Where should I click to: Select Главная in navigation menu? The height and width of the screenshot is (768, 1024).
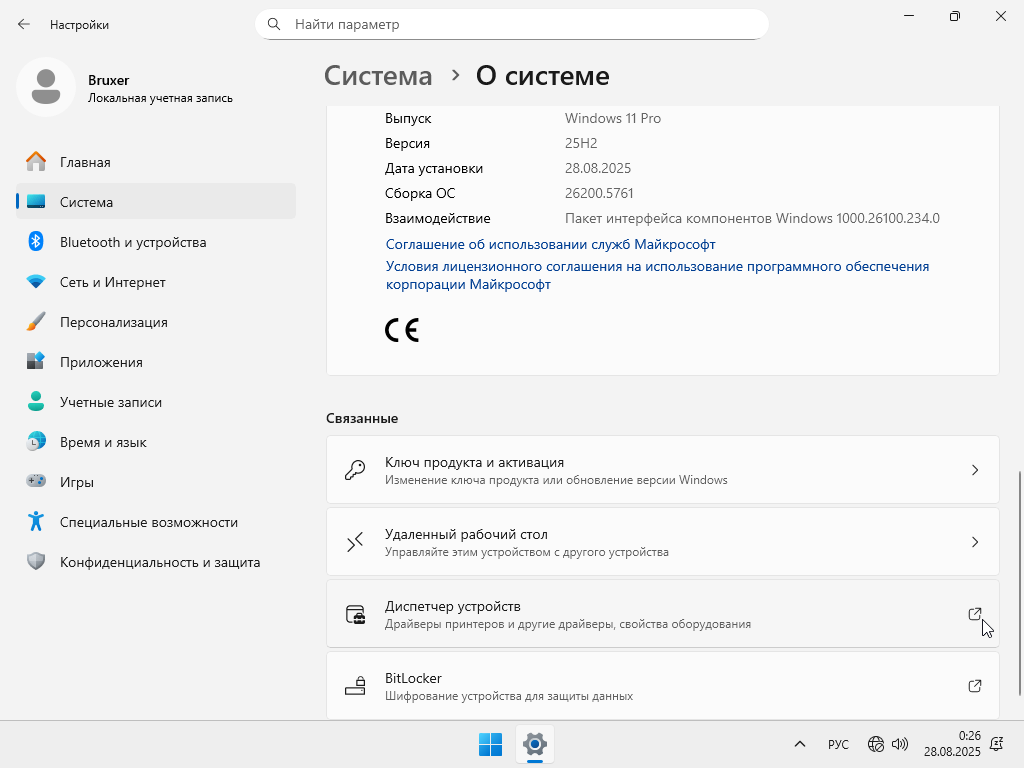coord(85,162)
